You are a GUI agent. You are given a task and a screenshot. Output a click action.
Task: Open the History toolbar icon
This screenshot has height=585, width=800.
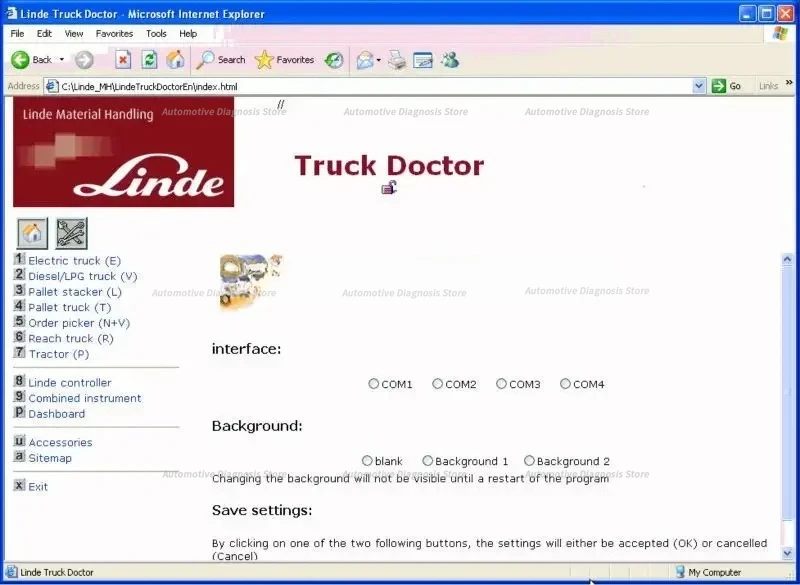(x=334, y=60)
